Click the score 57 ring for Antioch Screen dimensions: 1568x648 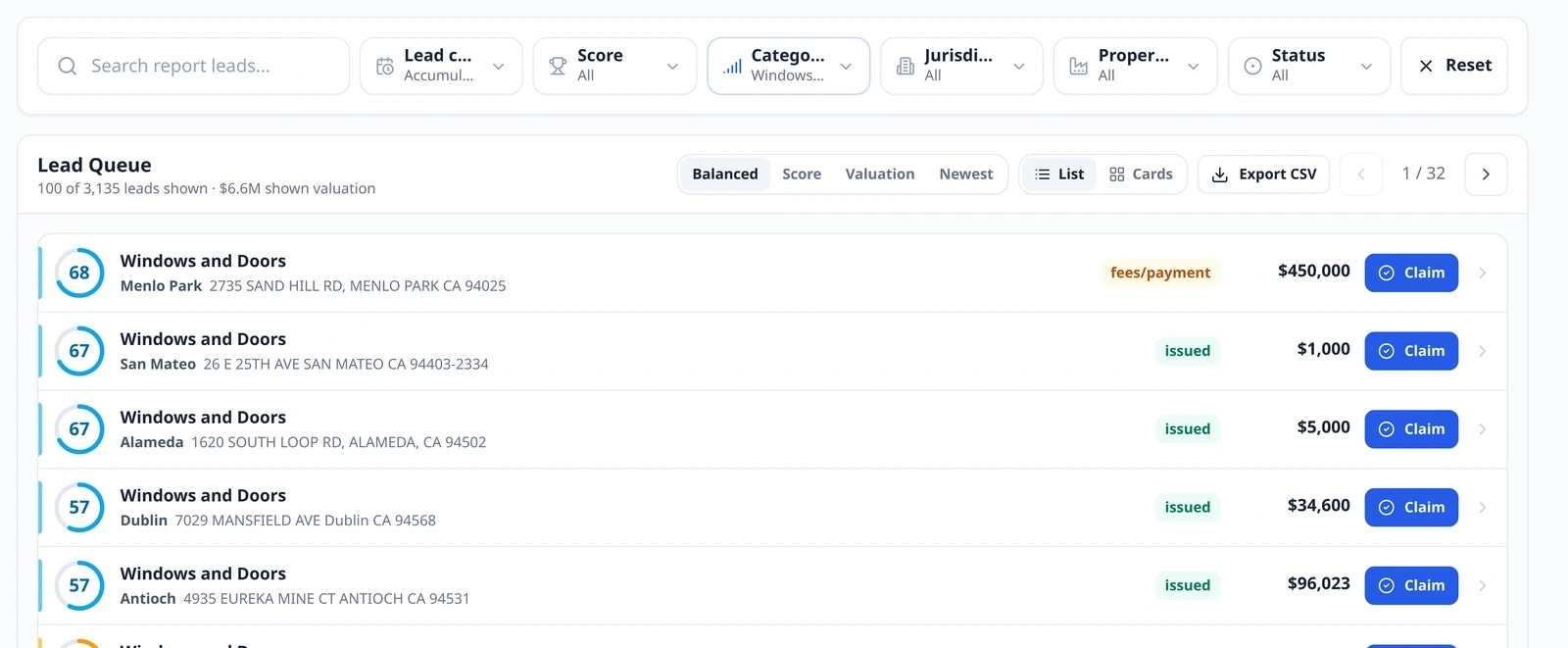pos(79,585)
